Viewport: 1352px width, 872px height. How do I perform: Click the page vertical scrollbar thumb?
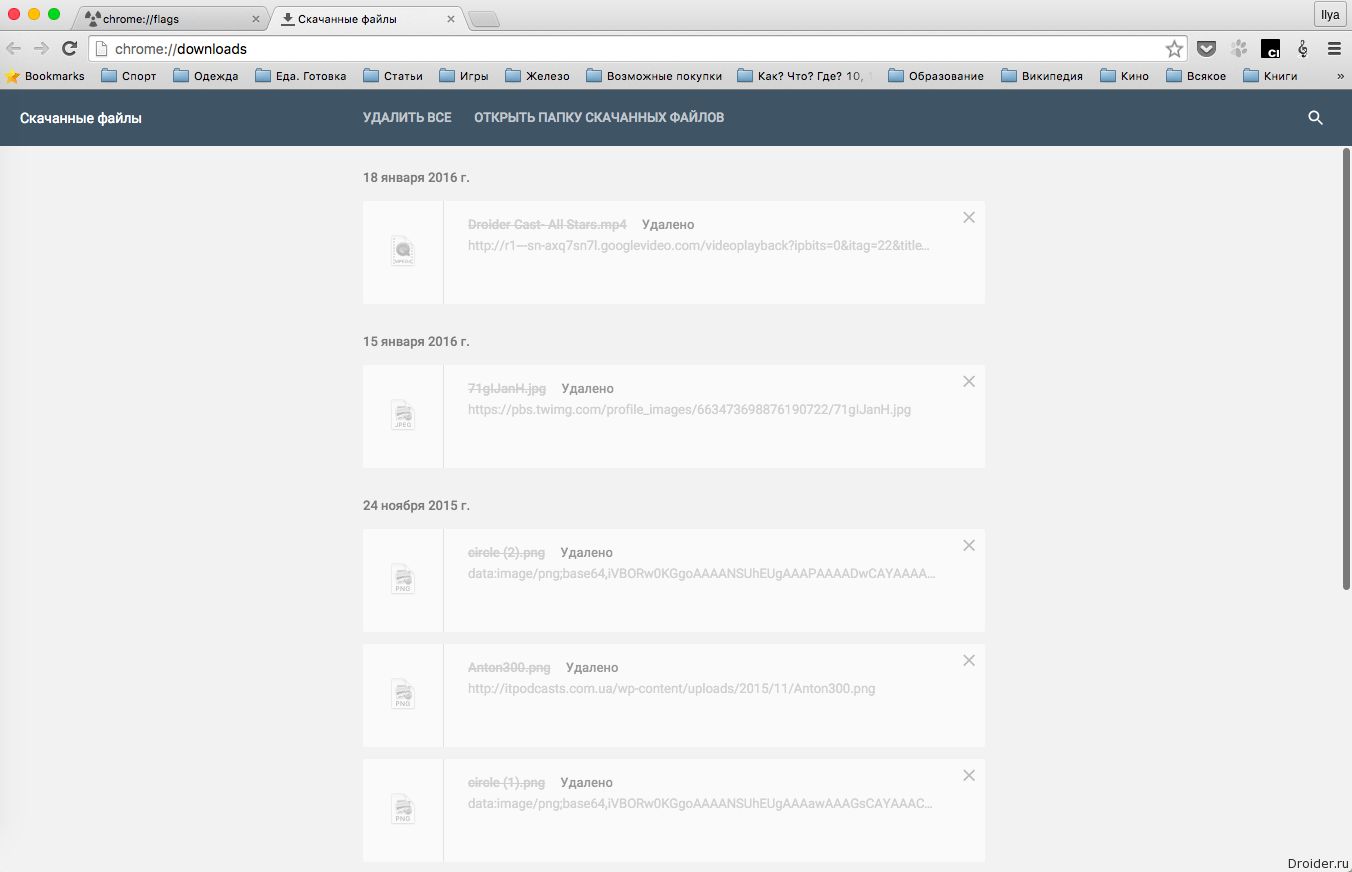point(1346,370)
